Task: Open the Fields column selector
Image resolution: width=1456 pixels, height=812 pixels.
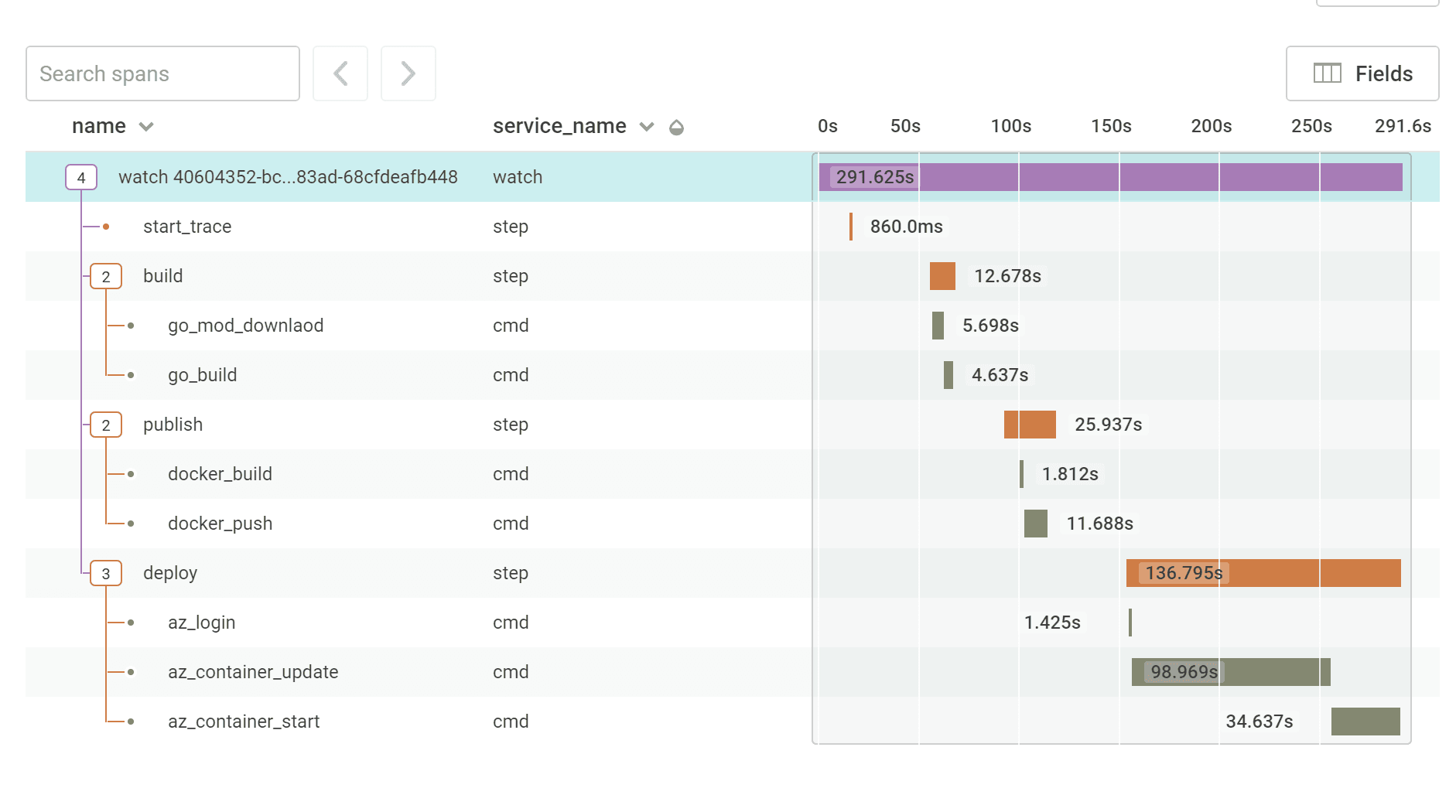Action: pyautogui.click(x=1362, y=73)
